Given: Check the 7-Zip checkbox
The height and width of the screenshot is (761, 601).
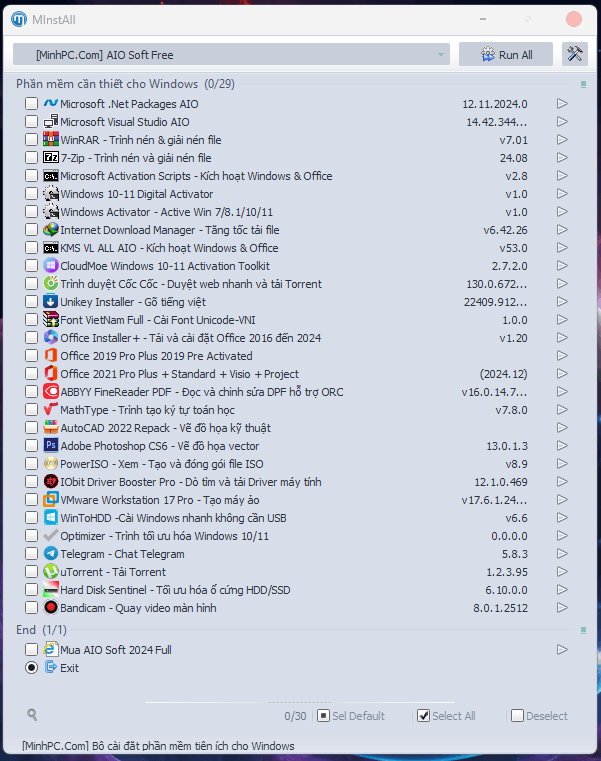Looking at the screenshot, I should pos(32,158).
